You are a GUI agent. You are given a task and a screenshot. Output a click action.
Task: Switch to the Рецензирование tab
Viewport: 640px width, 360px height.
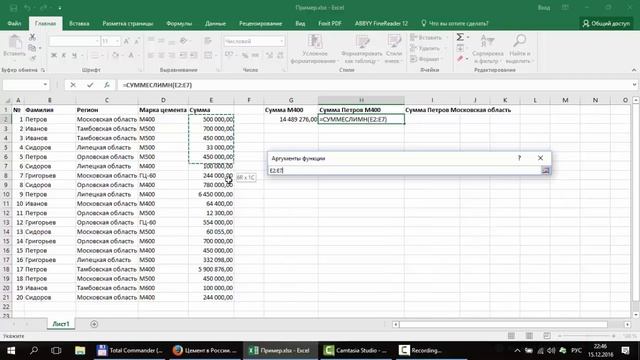tap(260, 24)
